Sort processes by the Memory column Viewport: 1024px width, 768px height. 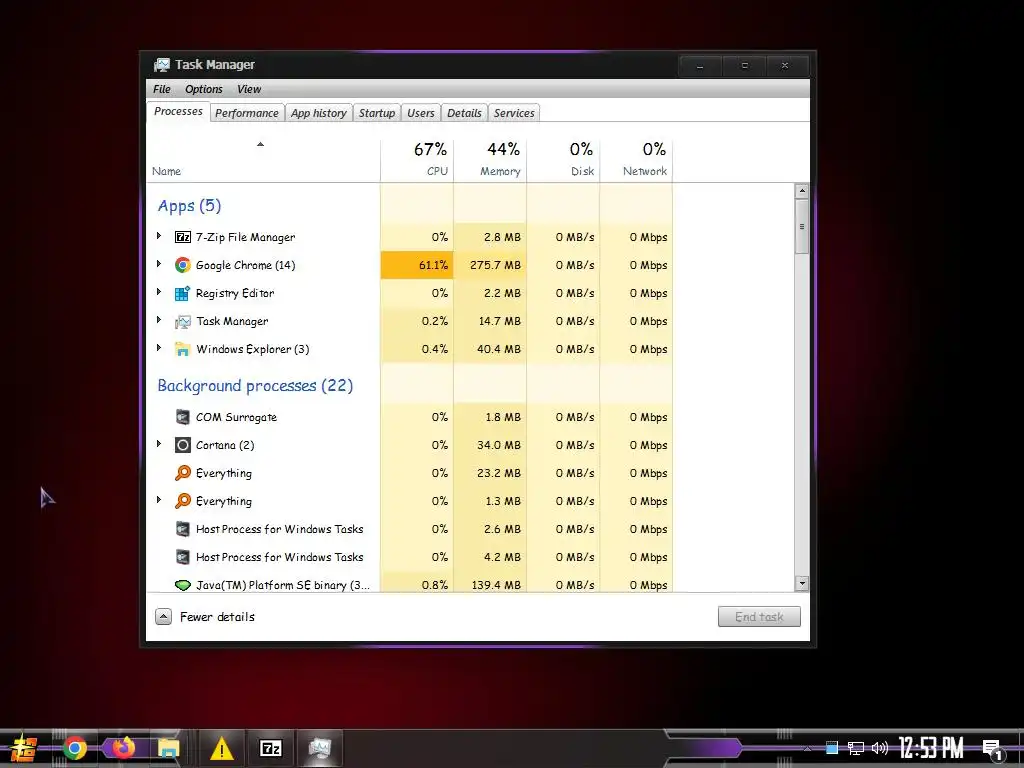pos(490,159)
